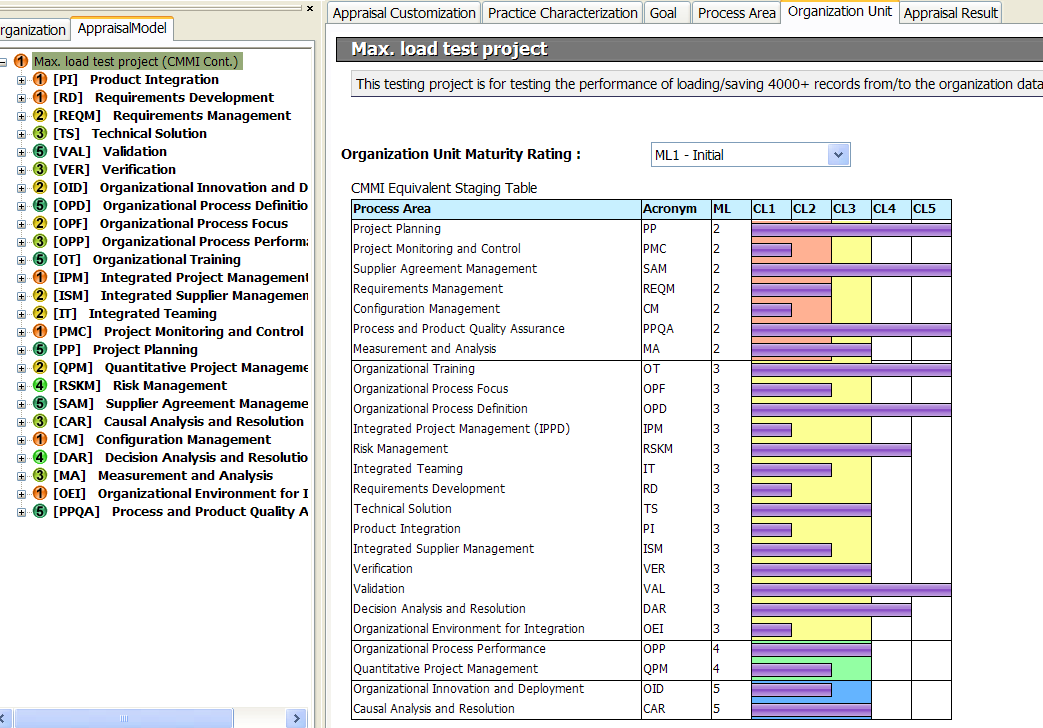1043x728 pixels.
Task: Open the Process Area tab
Action: [736, 13]
